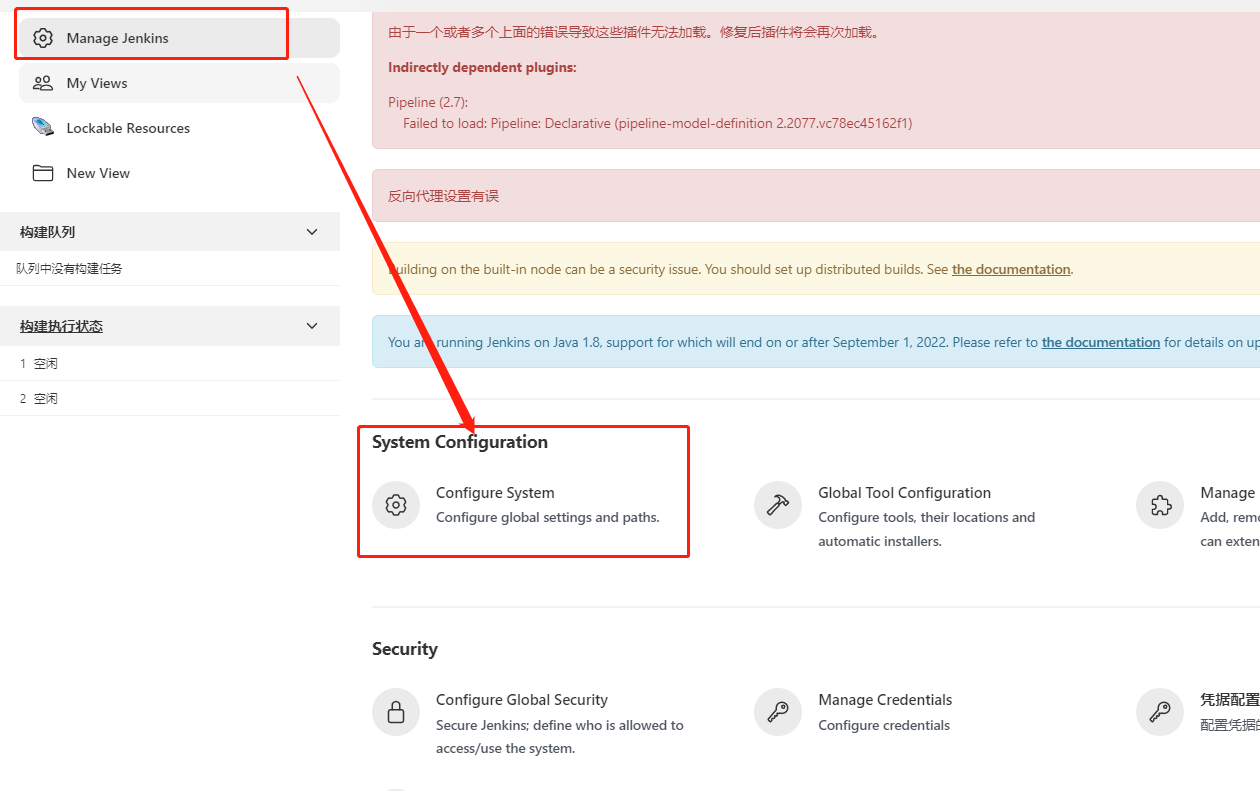Open My Views from the sidebar
Image resolution: width=1260 pixels, height=791 pixels.
(97, 83)
